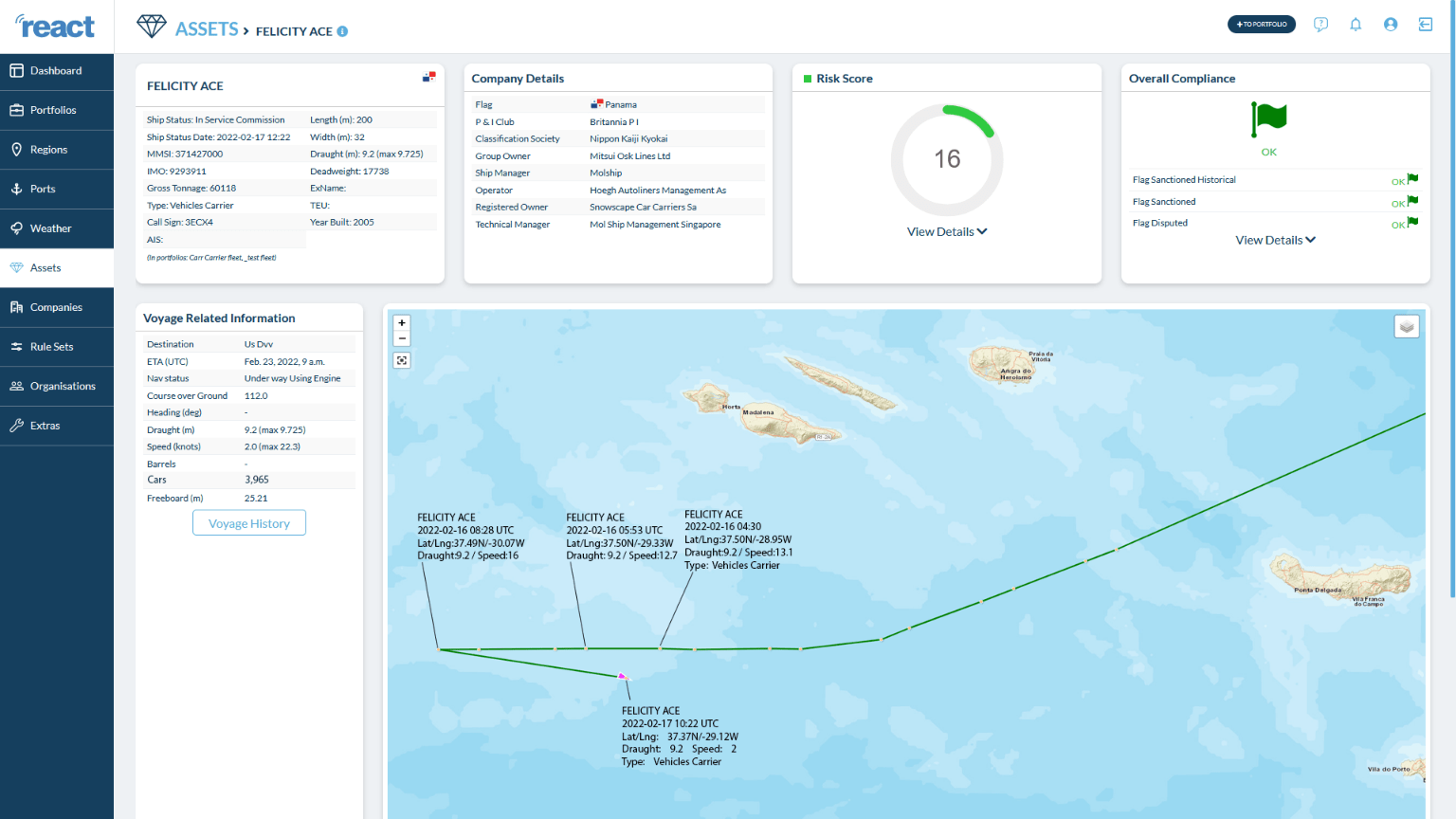Click the ASSETS breadcrumb link
This screenshot has height=819, width=1456.
(207, 29)
